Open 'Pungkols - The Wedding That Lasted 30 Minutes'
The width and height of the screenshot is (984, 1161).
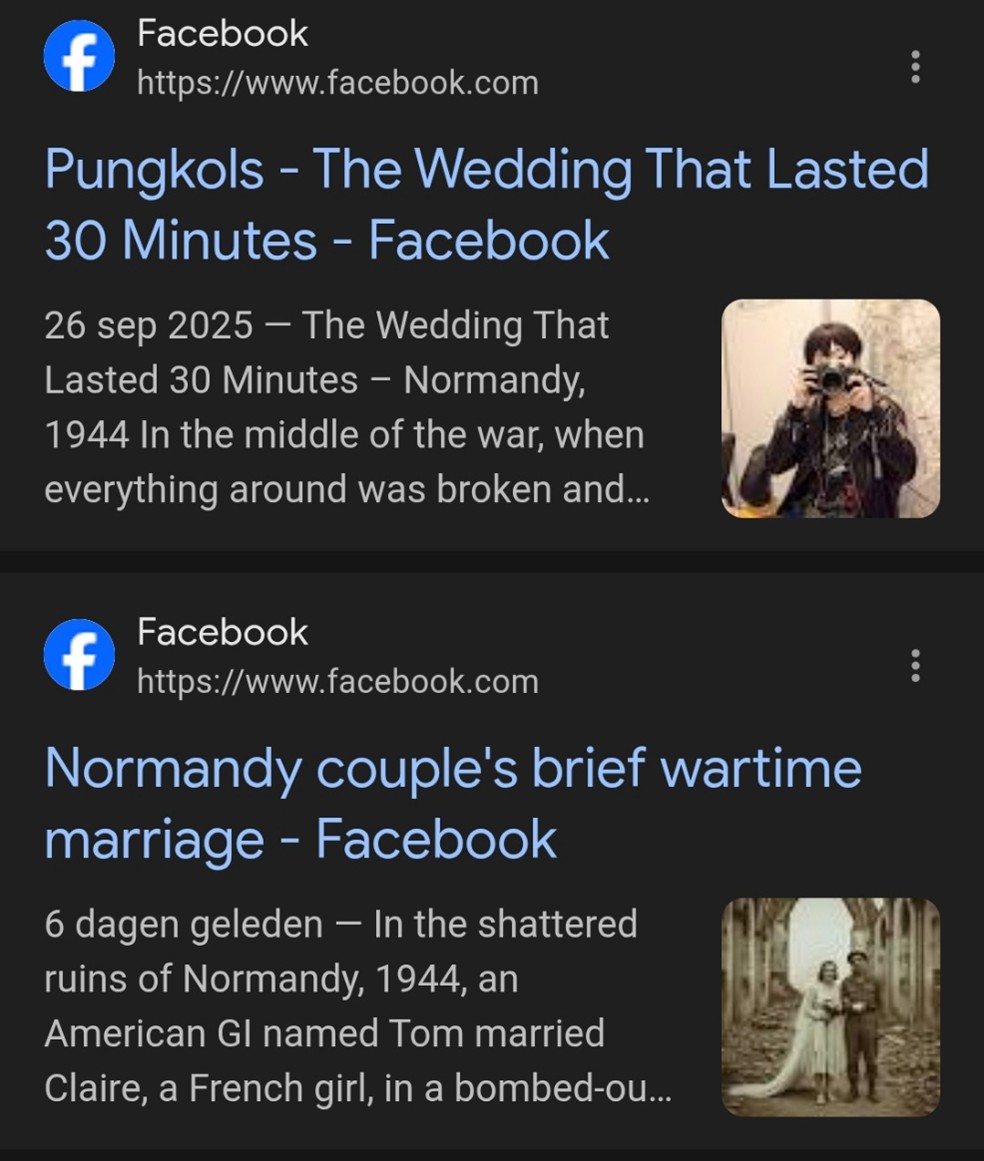coord(487,203)
